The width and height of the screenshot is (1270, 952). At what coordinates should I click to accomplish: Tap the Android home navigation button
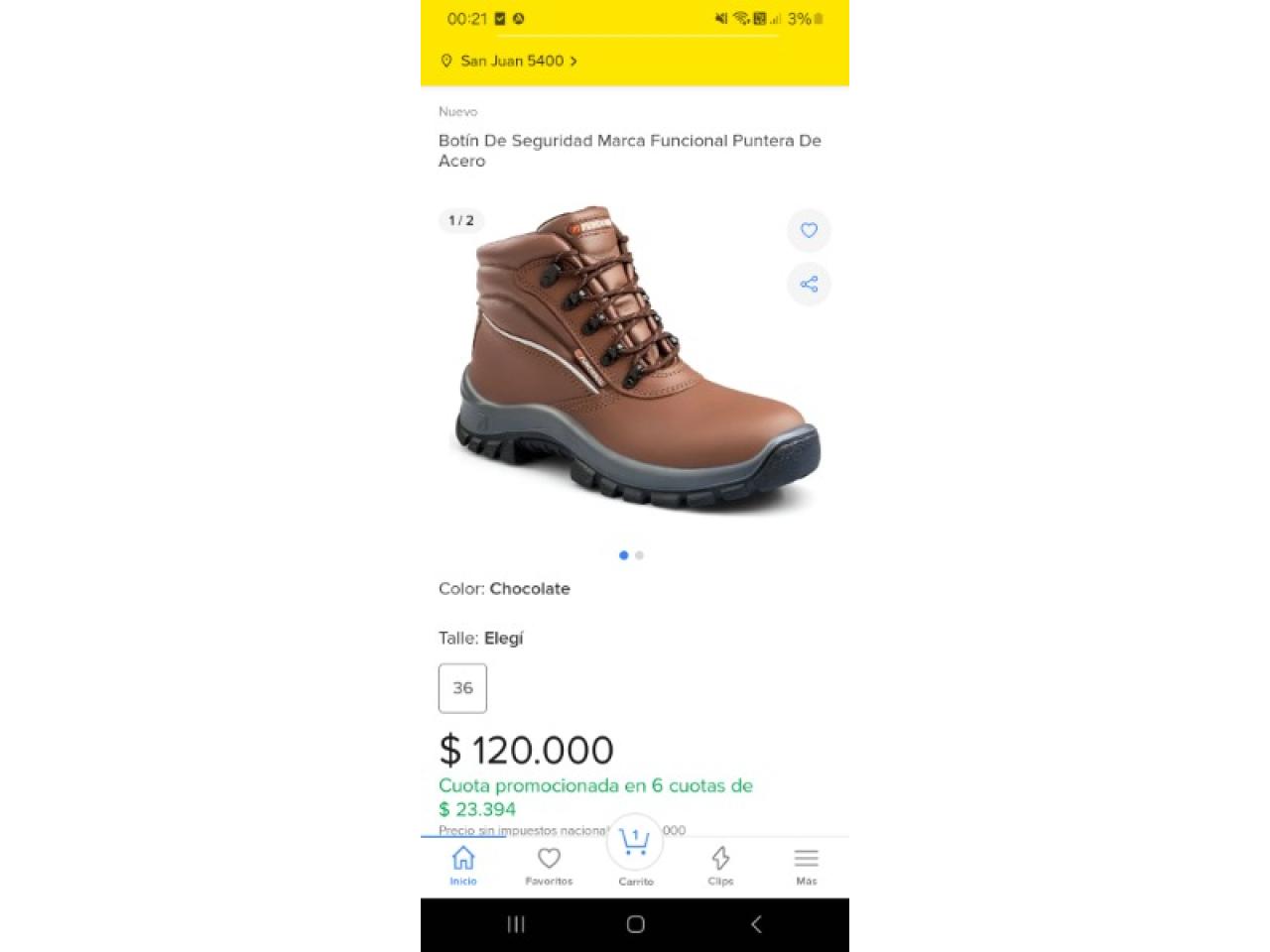[636, 924]
